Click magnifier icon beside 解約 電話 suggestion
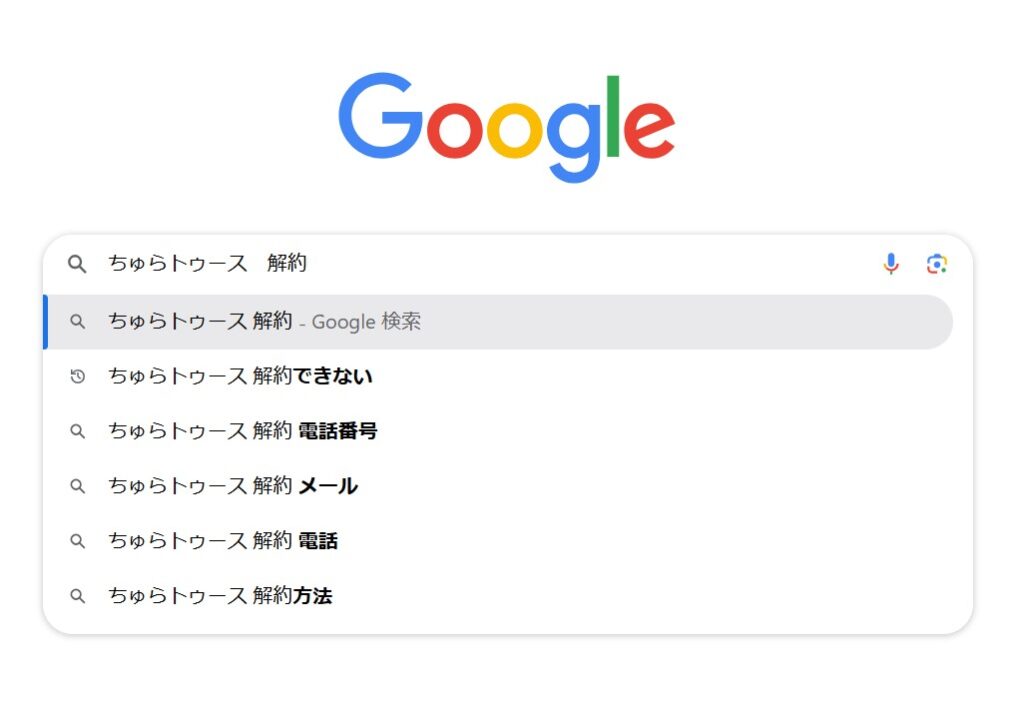The image size is (1024, 722). tap(78, 541)
